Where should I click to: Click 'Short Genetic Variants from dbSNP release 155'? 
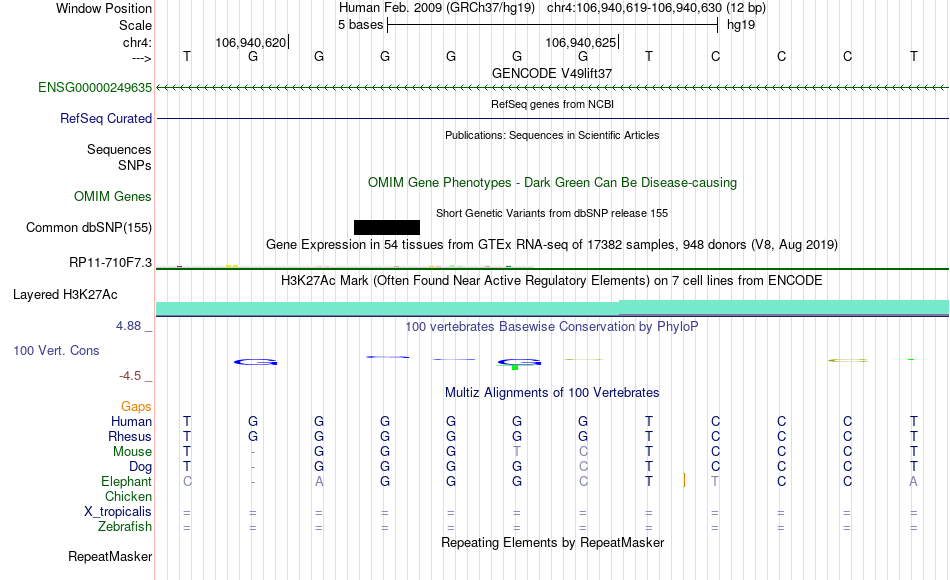[x=552, y=213]
